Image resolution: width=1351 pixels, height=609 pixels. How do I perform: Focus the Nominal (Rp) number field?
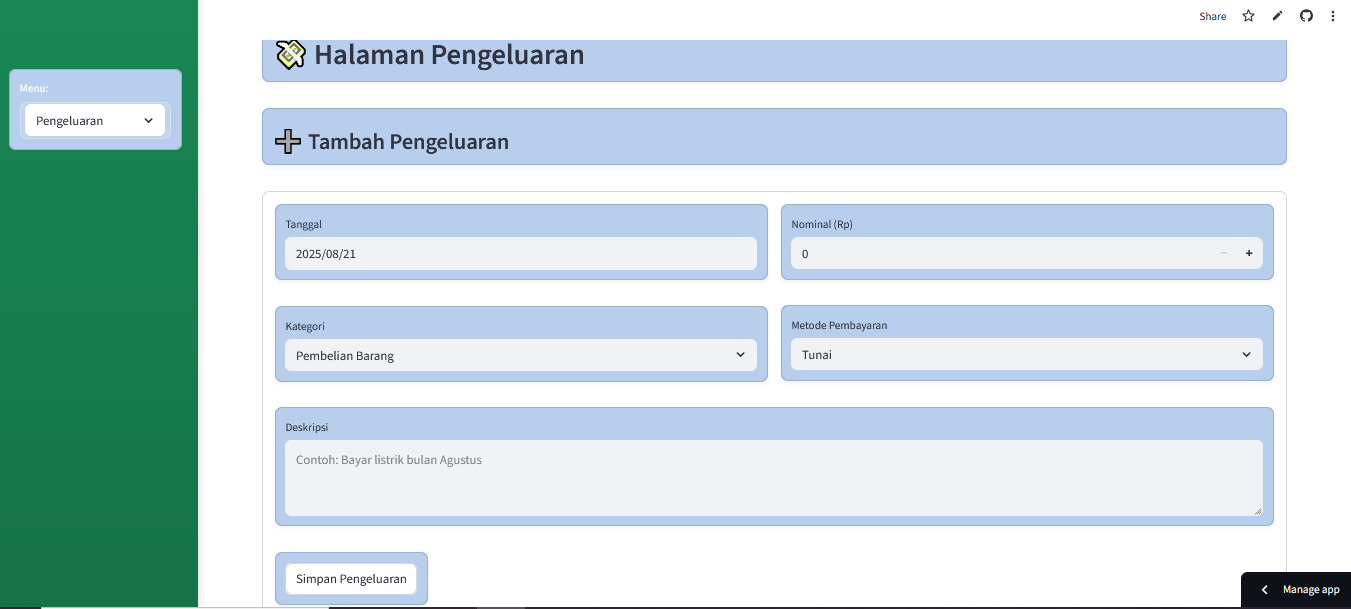click(x=1000, y=254)
